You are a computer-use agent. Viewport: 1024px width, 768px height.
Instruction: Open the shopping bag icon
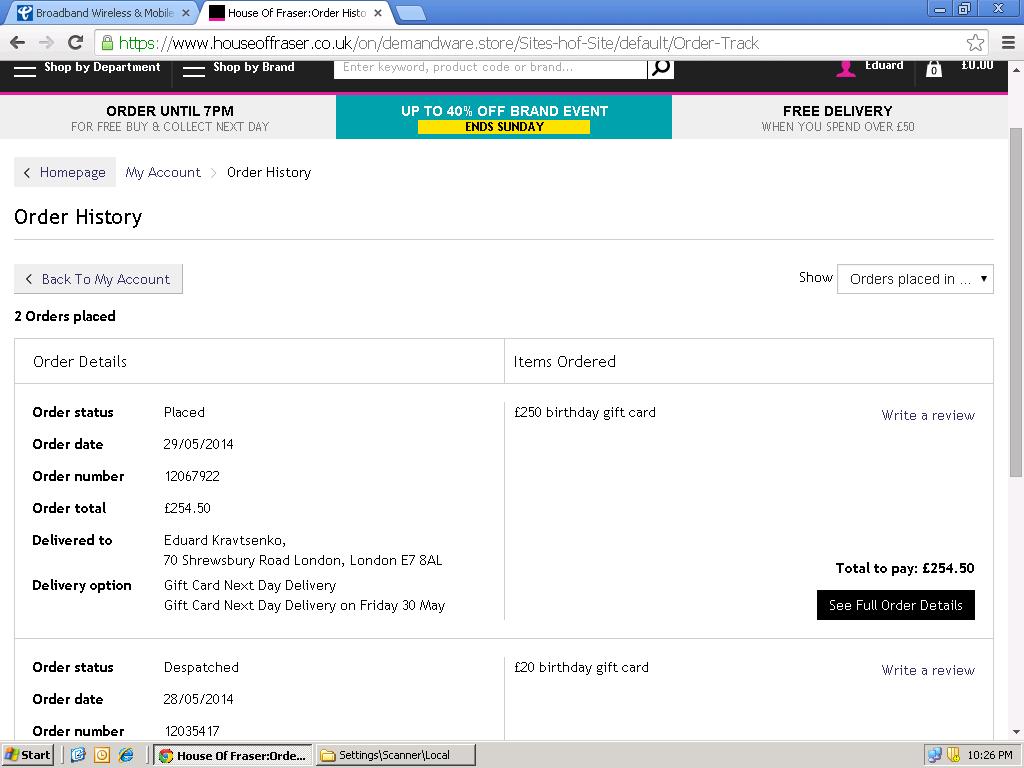934,68
